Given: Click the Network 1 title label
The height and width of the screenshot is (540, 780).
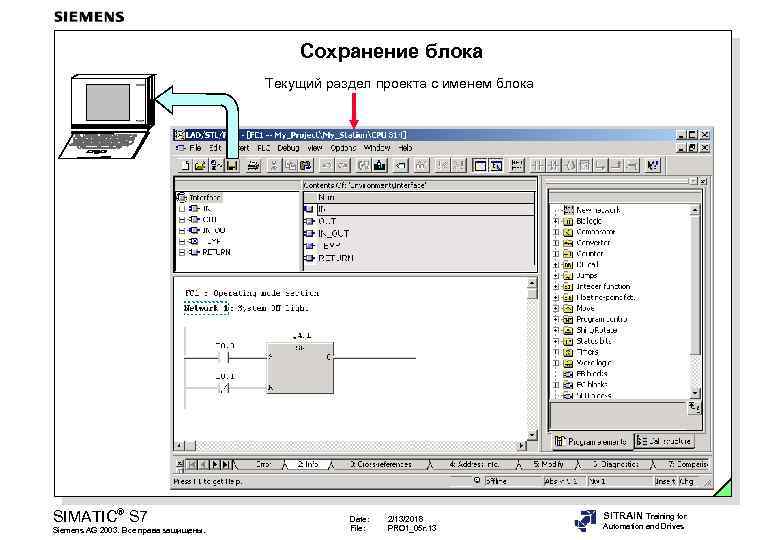Looking at the screenshot, I should tap(206, 308).
